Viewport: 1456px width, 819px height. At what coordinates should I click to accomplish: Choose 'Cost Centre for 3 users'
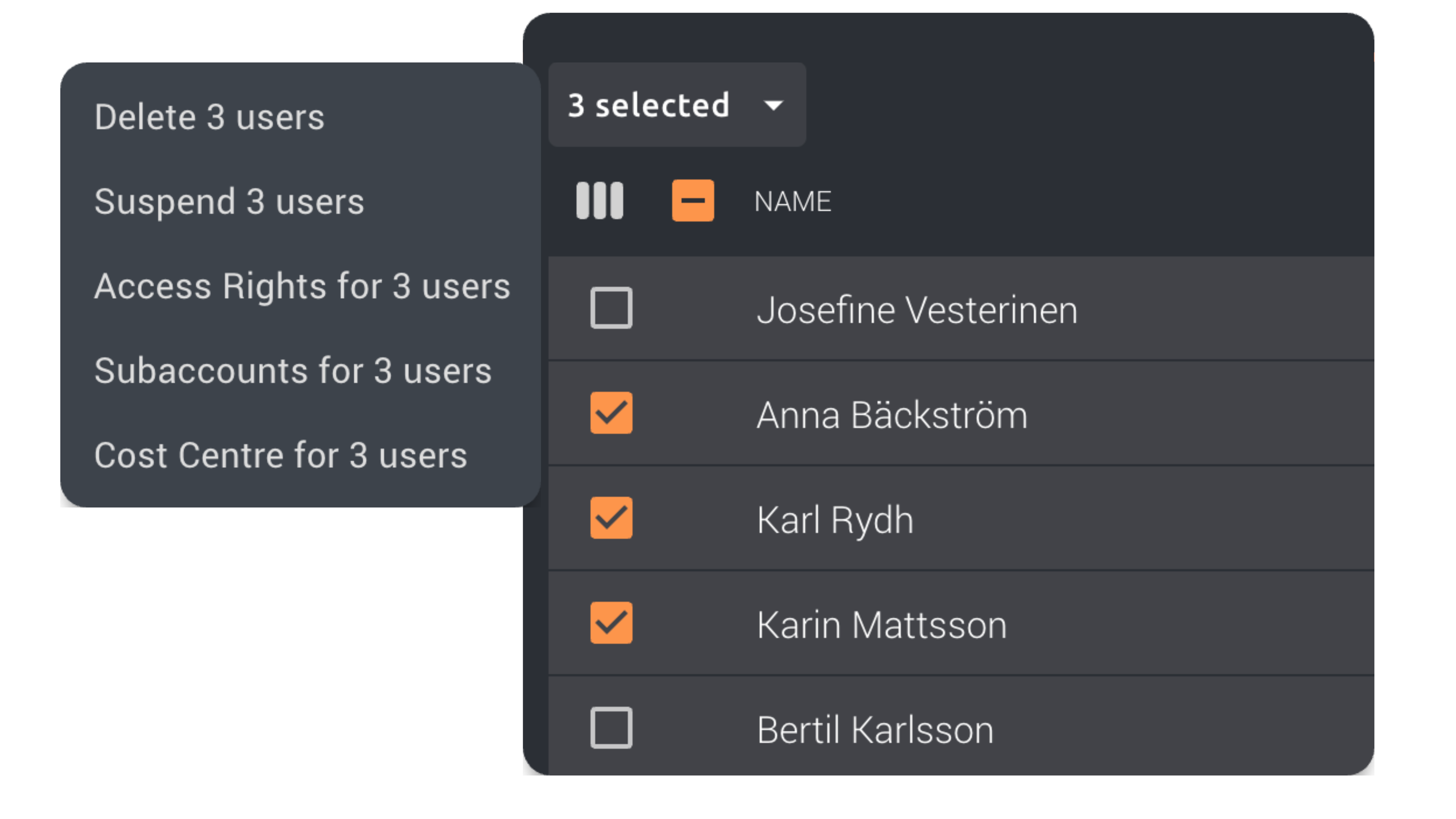280,456
